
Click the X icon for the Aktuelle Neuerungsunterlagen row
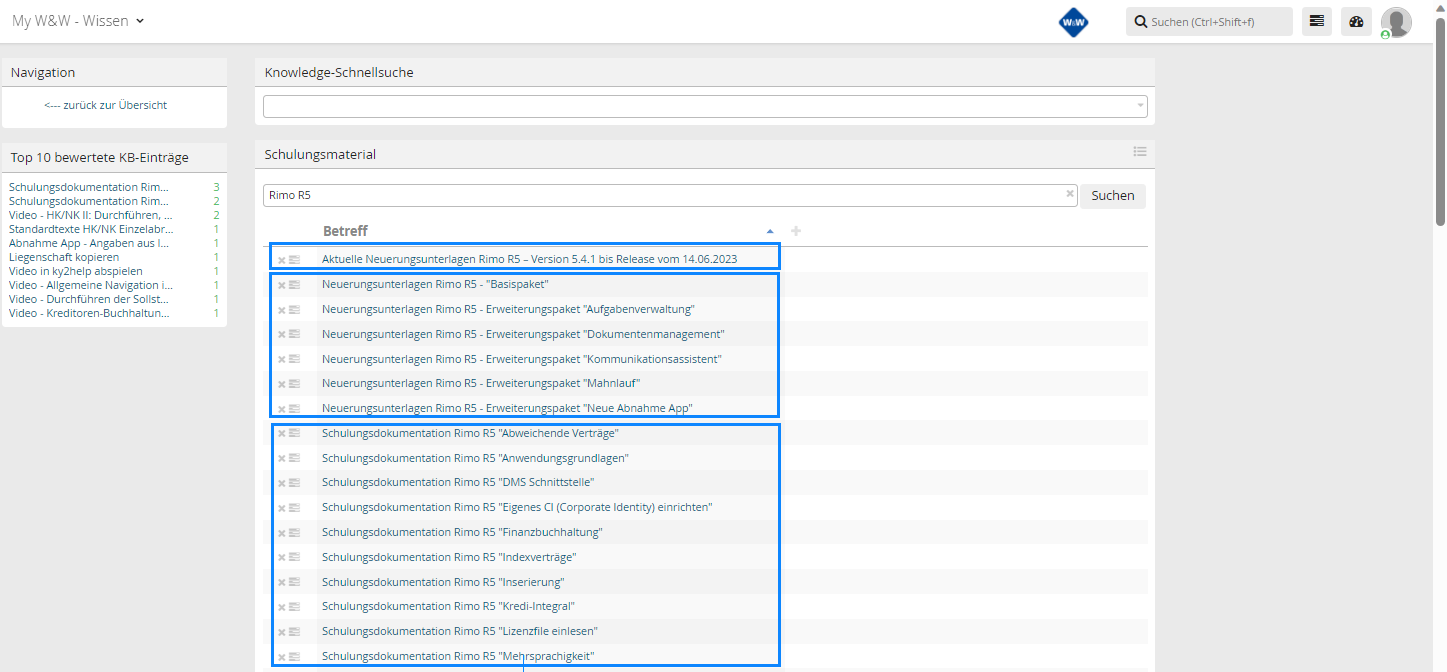(282, 260)
